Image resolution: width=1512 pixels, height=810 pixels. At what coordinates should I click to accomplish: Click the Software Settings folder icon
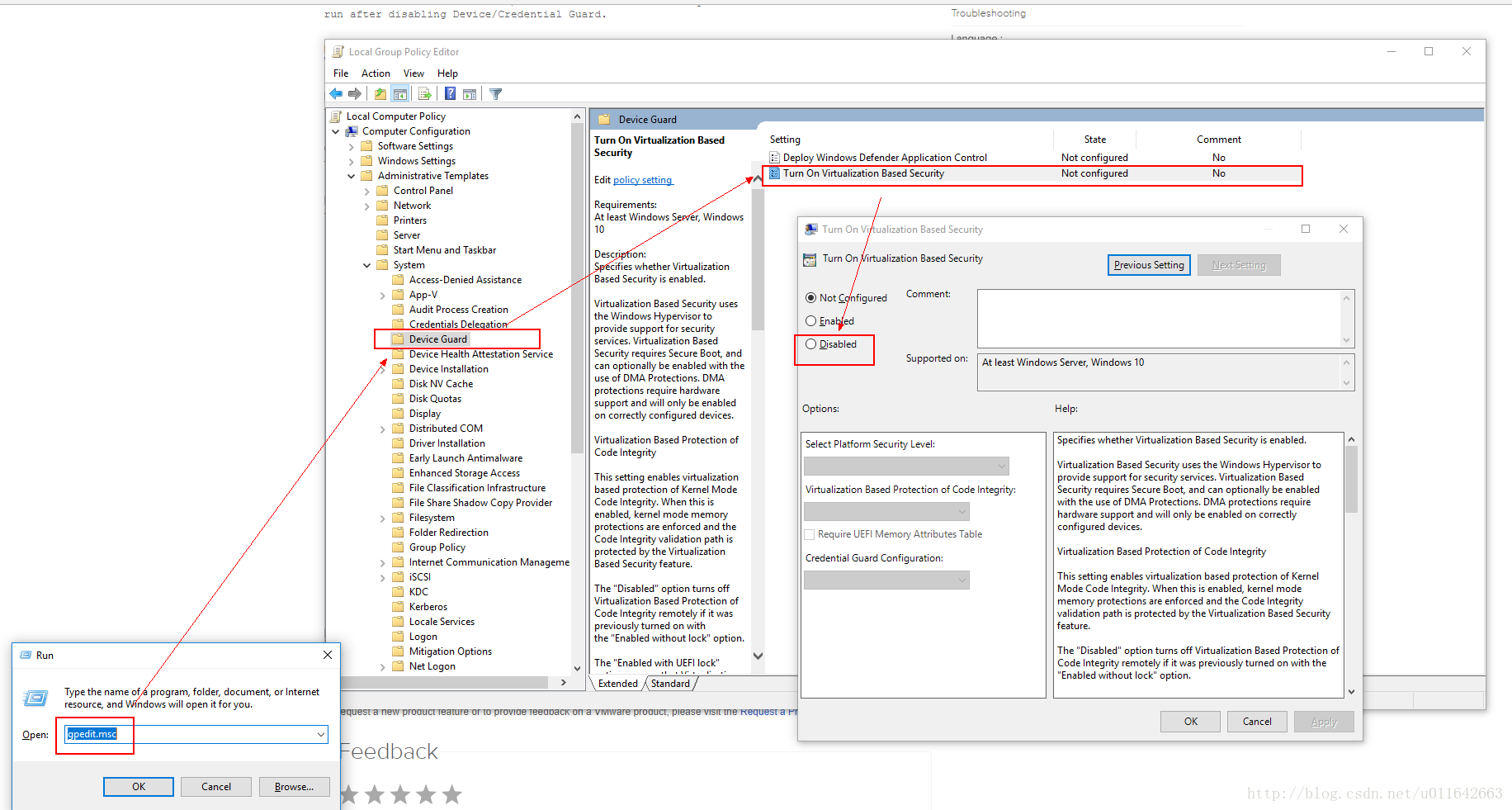(367, 146)
